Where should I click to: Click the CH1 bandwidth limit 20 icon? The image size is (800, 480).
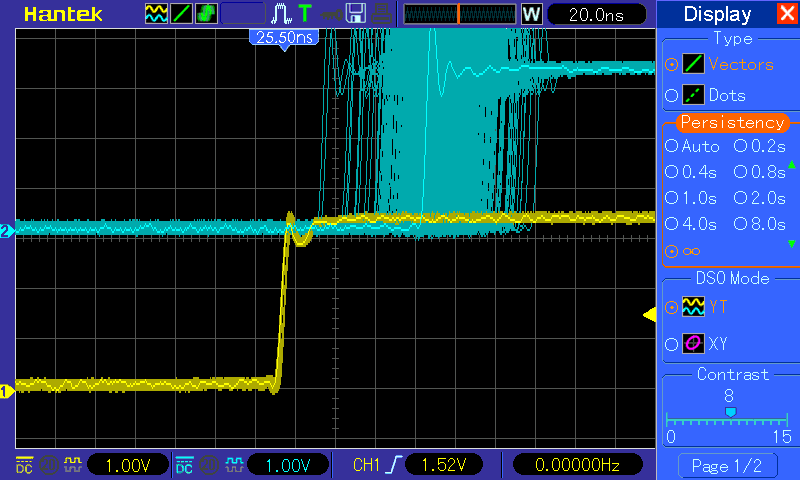tap(48, 465)
